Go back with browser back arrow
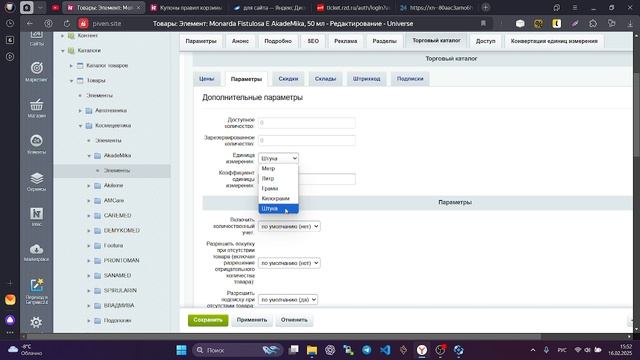The height and width of the screenshot is (360, 640). point(30,24)
